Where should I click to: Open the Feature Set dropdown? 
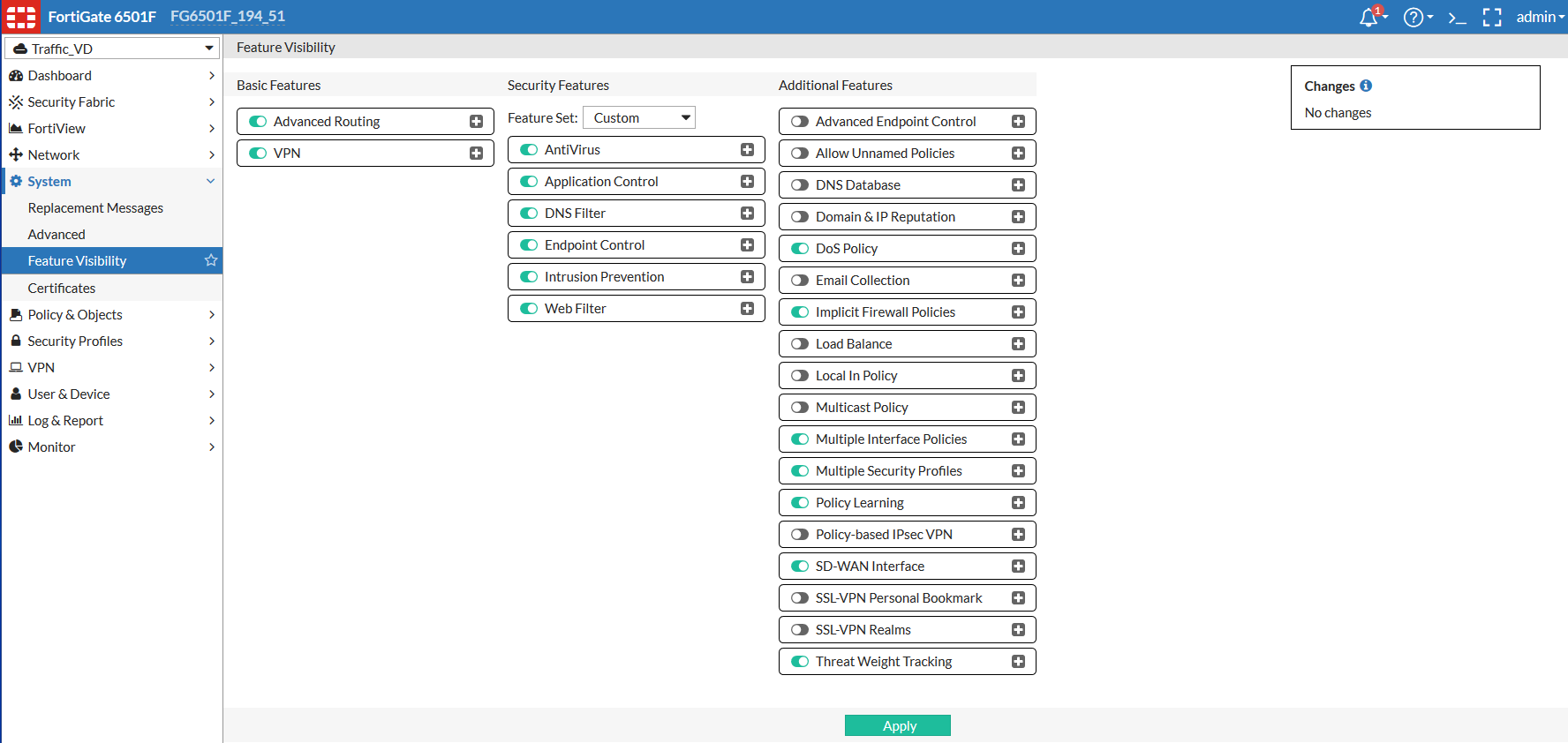pos(639,118)
